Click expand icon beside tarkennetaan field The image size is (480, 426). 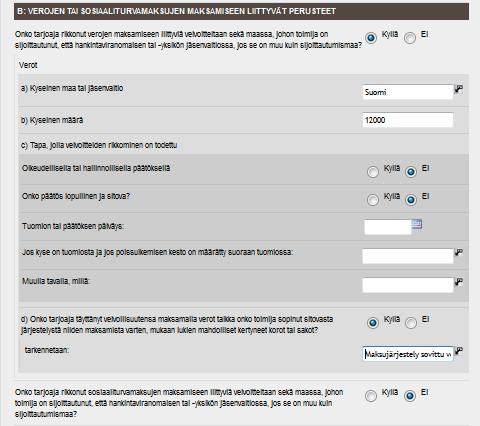(x=459, y=351)
